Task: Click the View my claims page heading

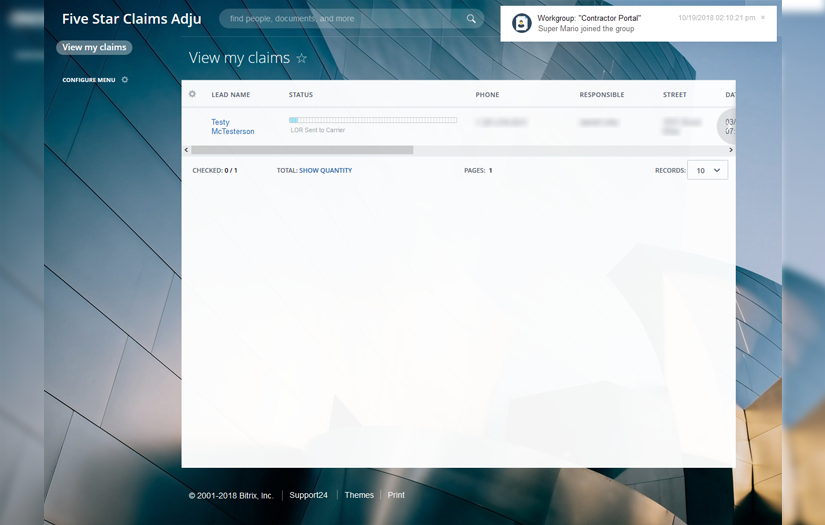Action: click(x=239, y=58)
